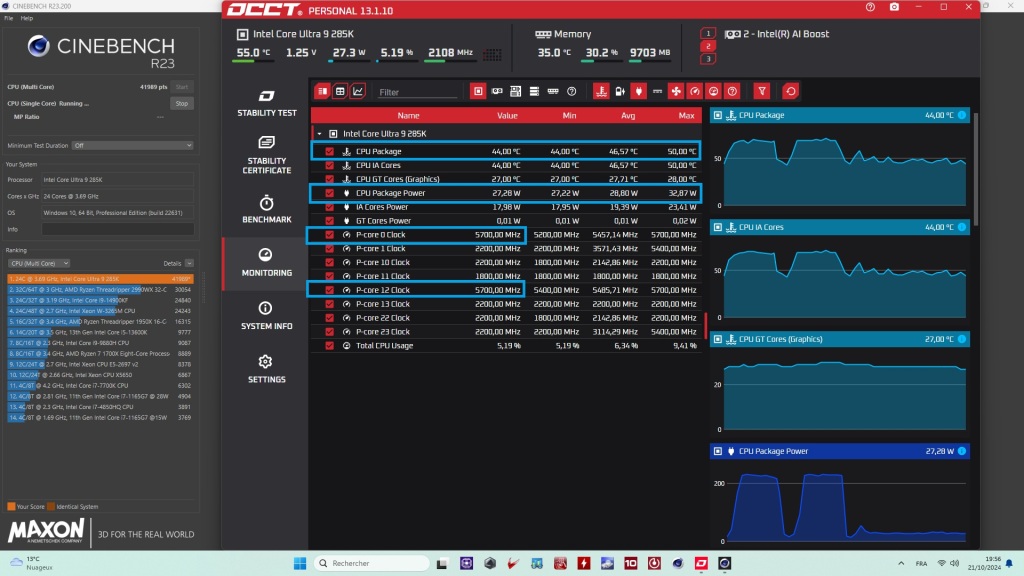1024x576 pixels.
Task: Uncheck the P-core 0 Clock checkbox
Action: pos(329,234)
